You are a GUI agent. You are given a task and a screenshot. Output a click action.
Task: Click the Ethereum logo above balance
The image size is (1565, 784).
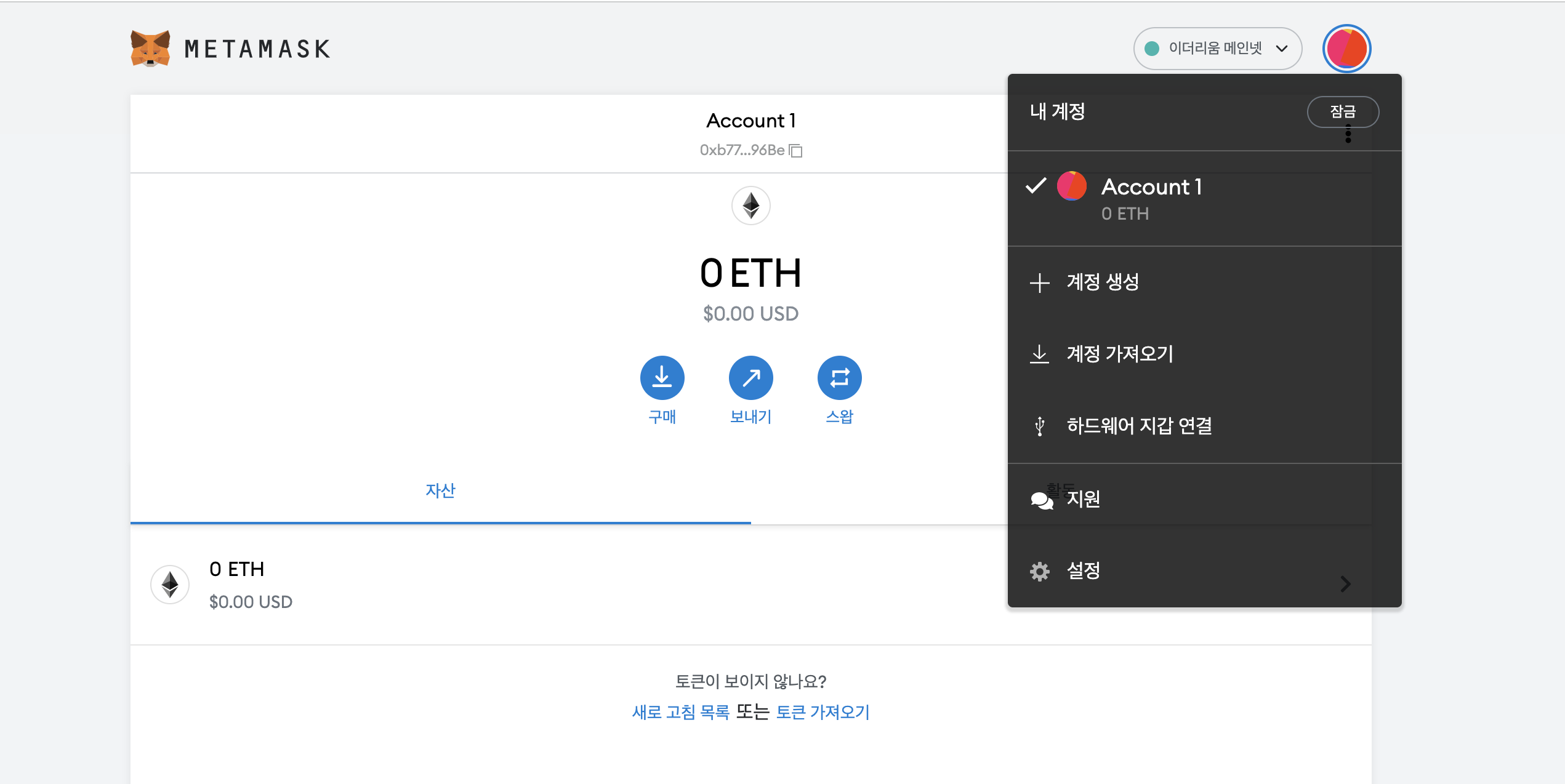pyautogui.click(x=750, y=206)
